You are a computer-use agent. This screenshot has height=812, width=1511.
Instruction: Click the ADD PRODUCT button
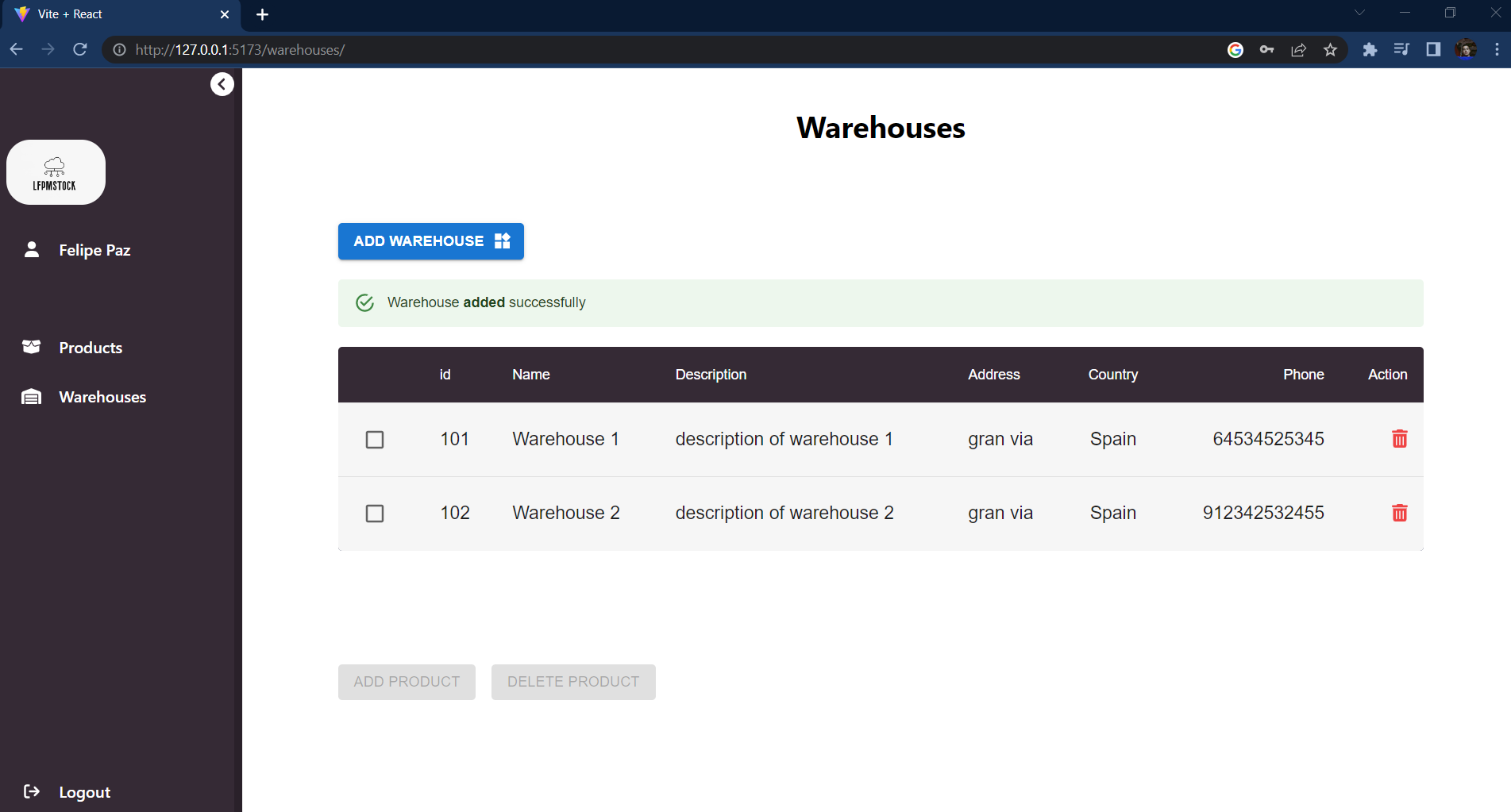(406, 681)
